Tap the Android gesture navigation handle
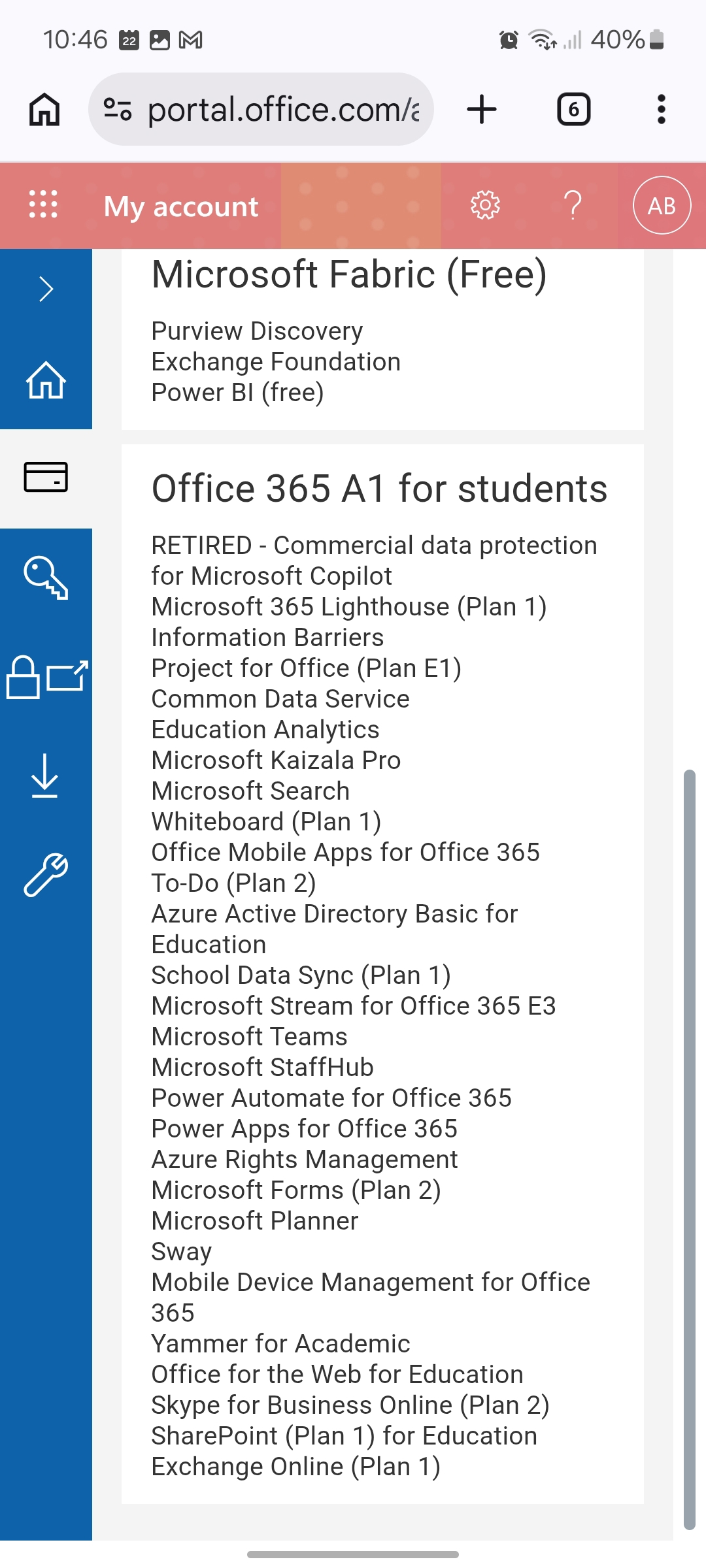 353,1554
